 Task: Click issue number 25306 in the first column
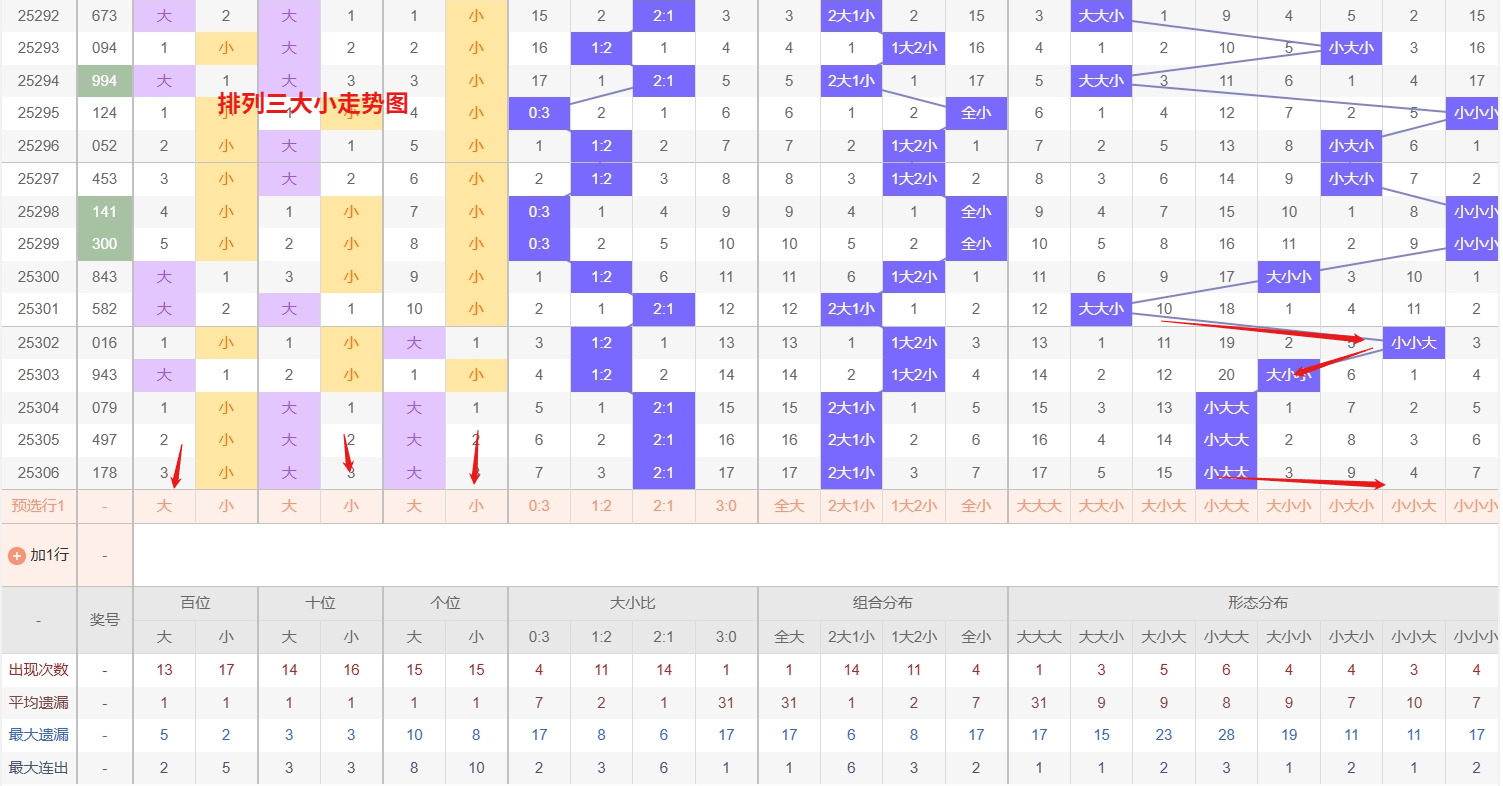38,473
